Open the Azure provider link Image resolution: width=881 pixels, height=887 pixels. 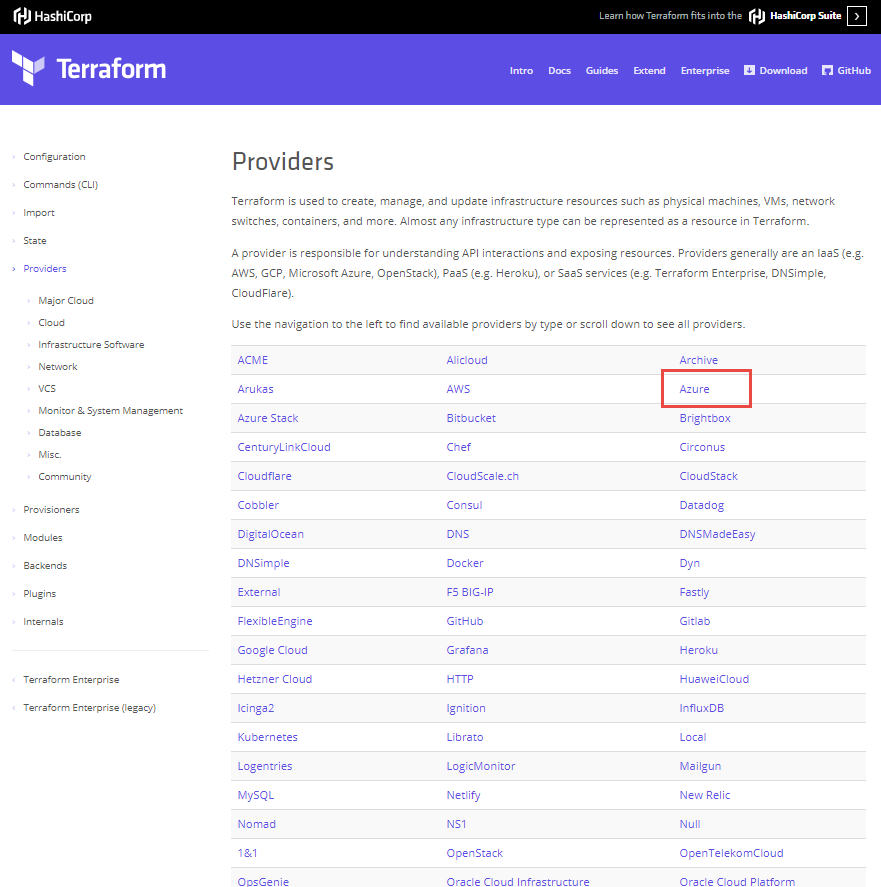click(x=694, y=389)
